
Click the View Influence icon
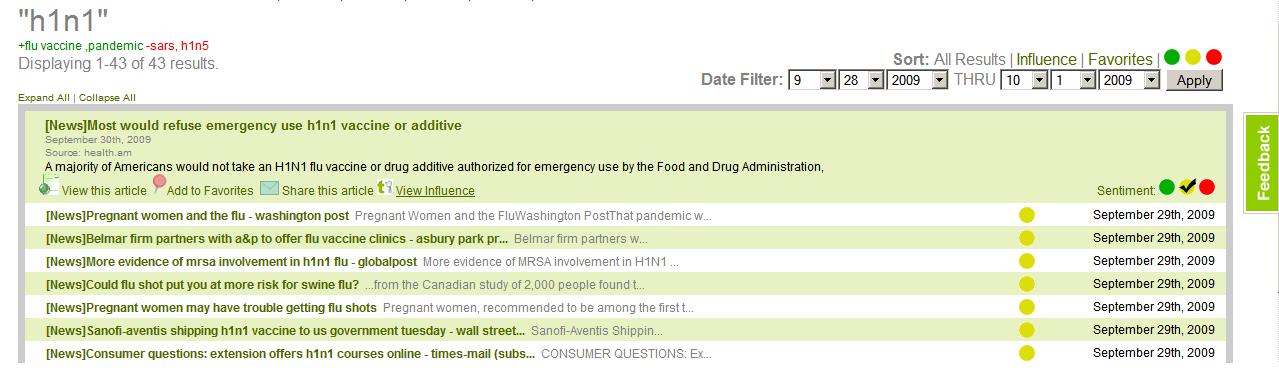pyautogui.click(x=384, y=187)
